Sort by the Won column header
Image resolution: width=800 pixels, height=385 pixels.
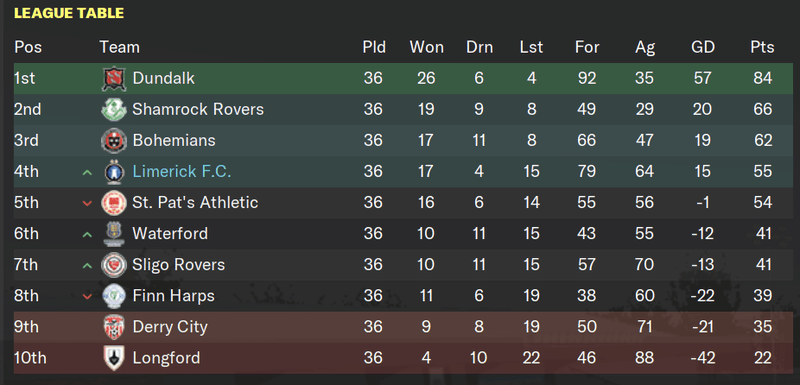tap(427, 47)
